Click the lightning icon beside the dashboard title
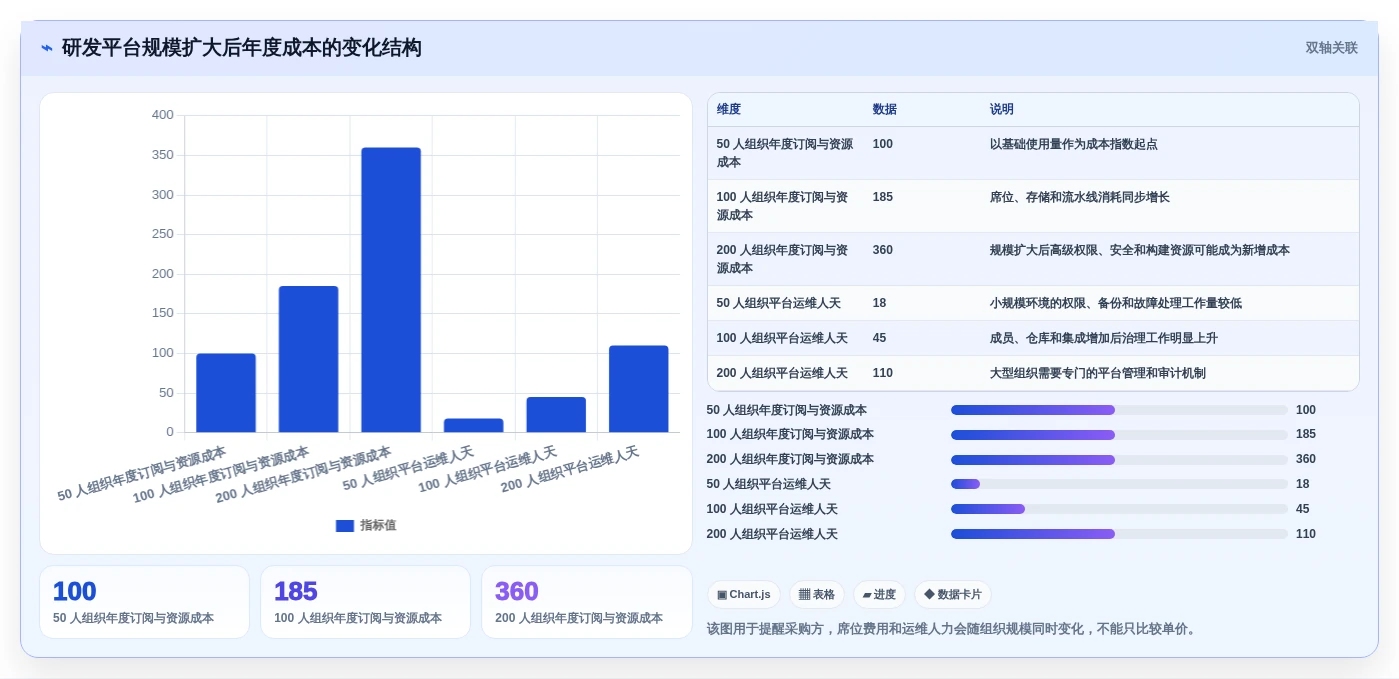 pyautogui.click(x=47, y=48)
